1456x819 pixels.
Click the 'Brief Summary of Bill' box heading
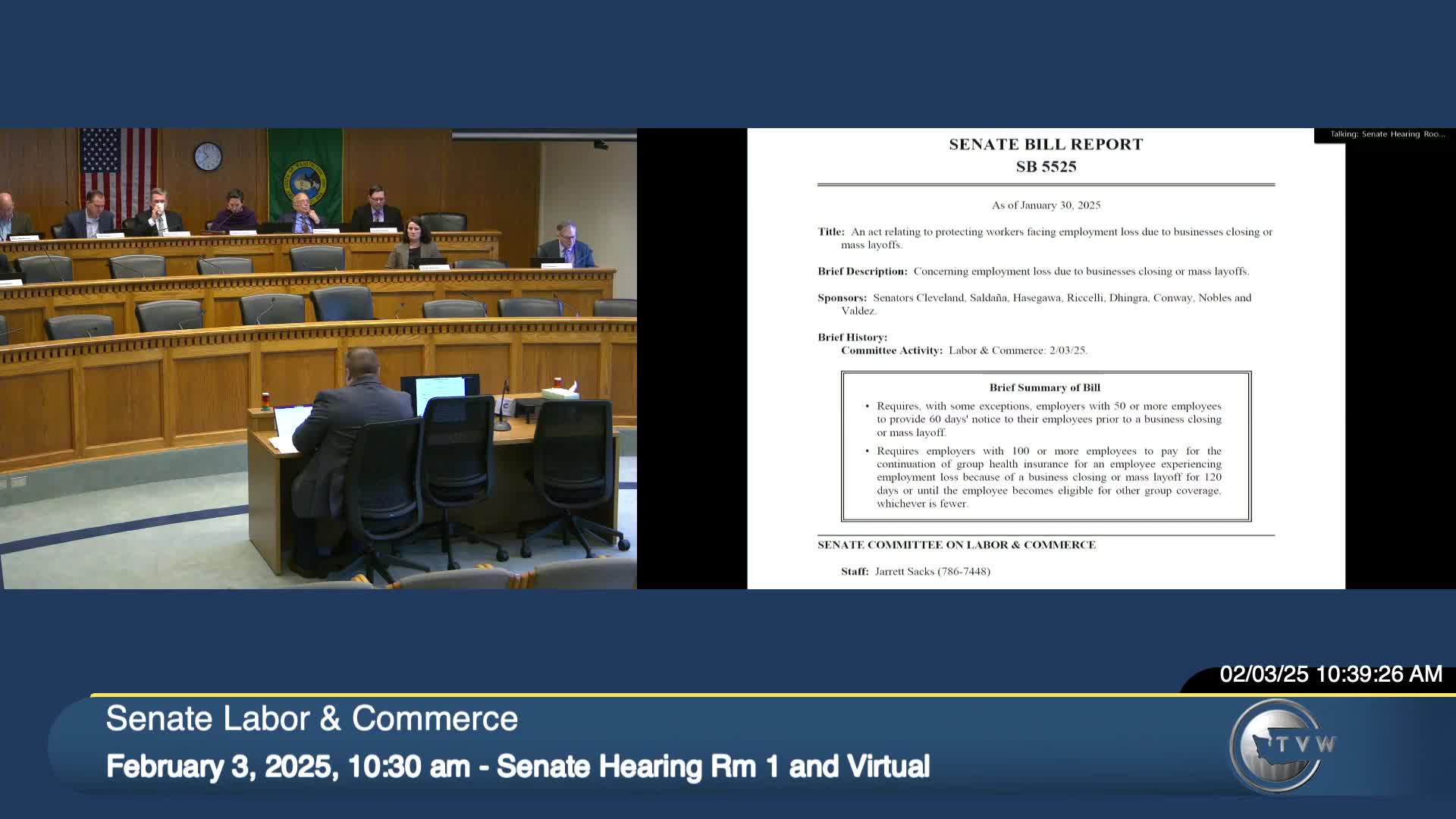click(1044, 388)
